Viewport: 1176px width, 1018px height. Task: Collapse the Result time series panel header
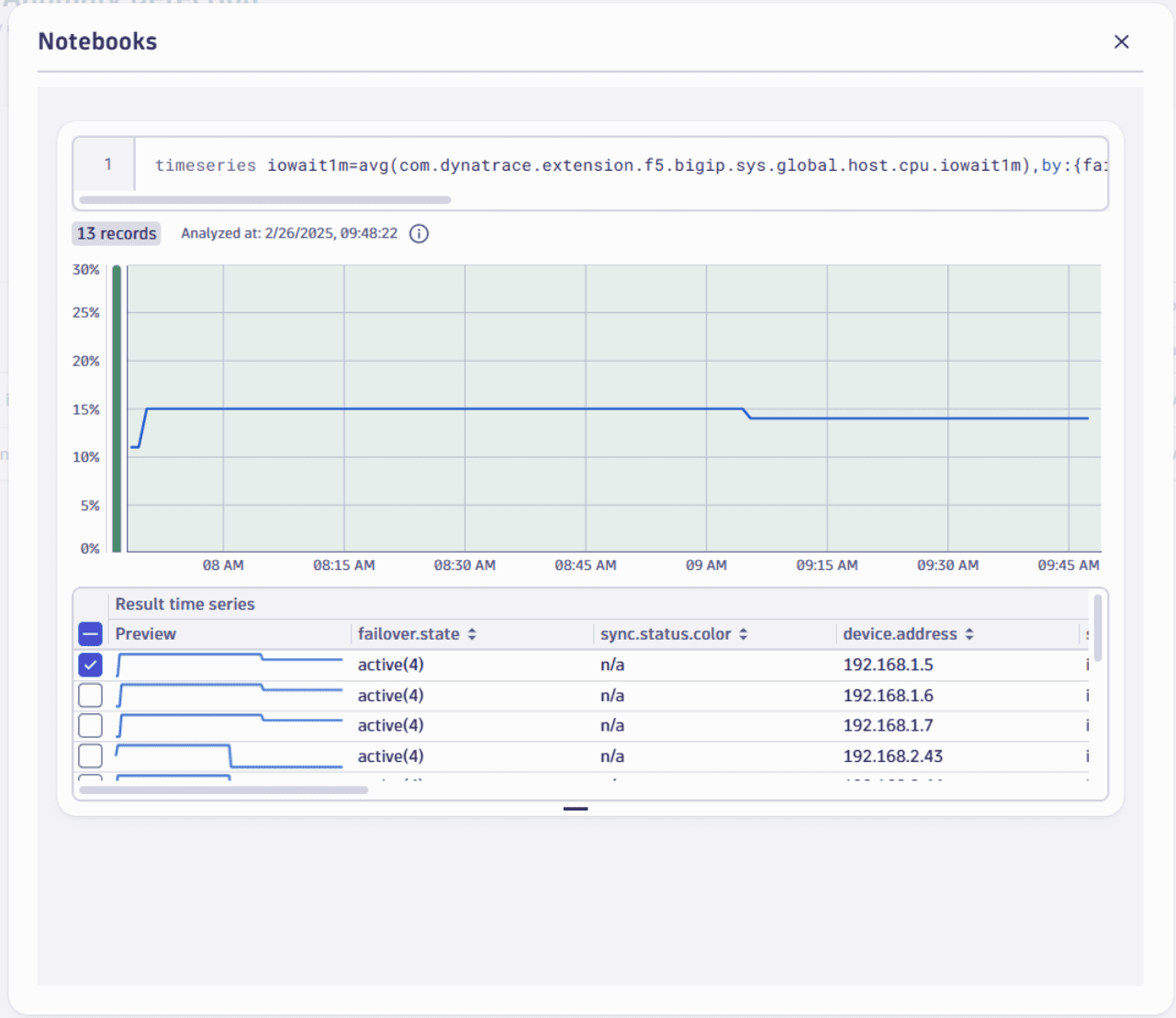[184, 604]
